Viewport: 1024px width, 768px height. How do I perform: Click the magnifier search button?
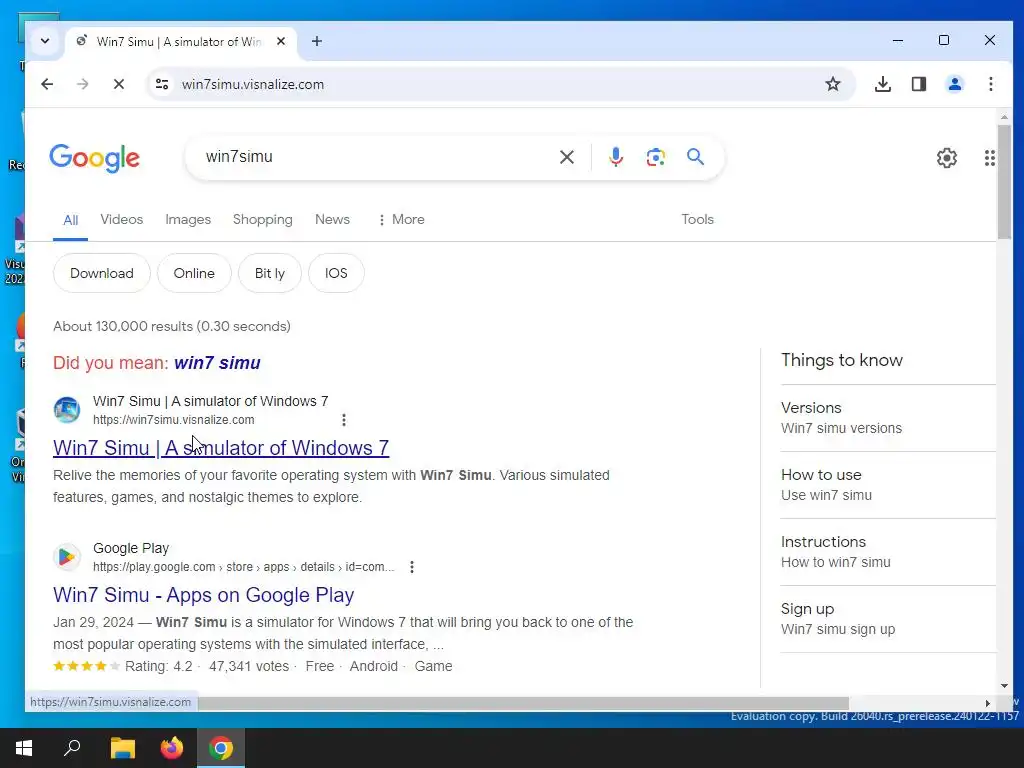click(x=696, y=157)
